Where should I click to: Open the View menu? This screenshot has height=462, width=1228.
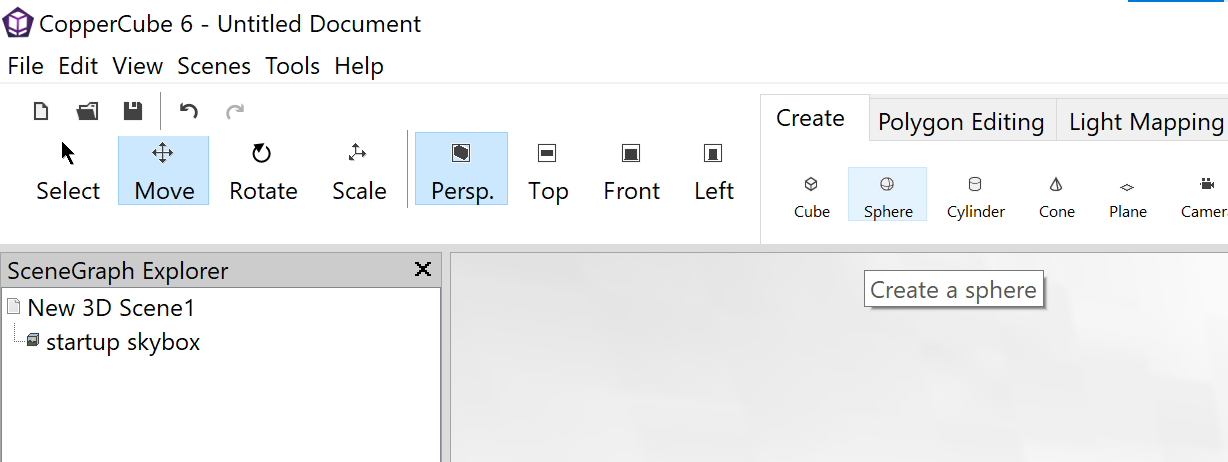coord(138,66)
